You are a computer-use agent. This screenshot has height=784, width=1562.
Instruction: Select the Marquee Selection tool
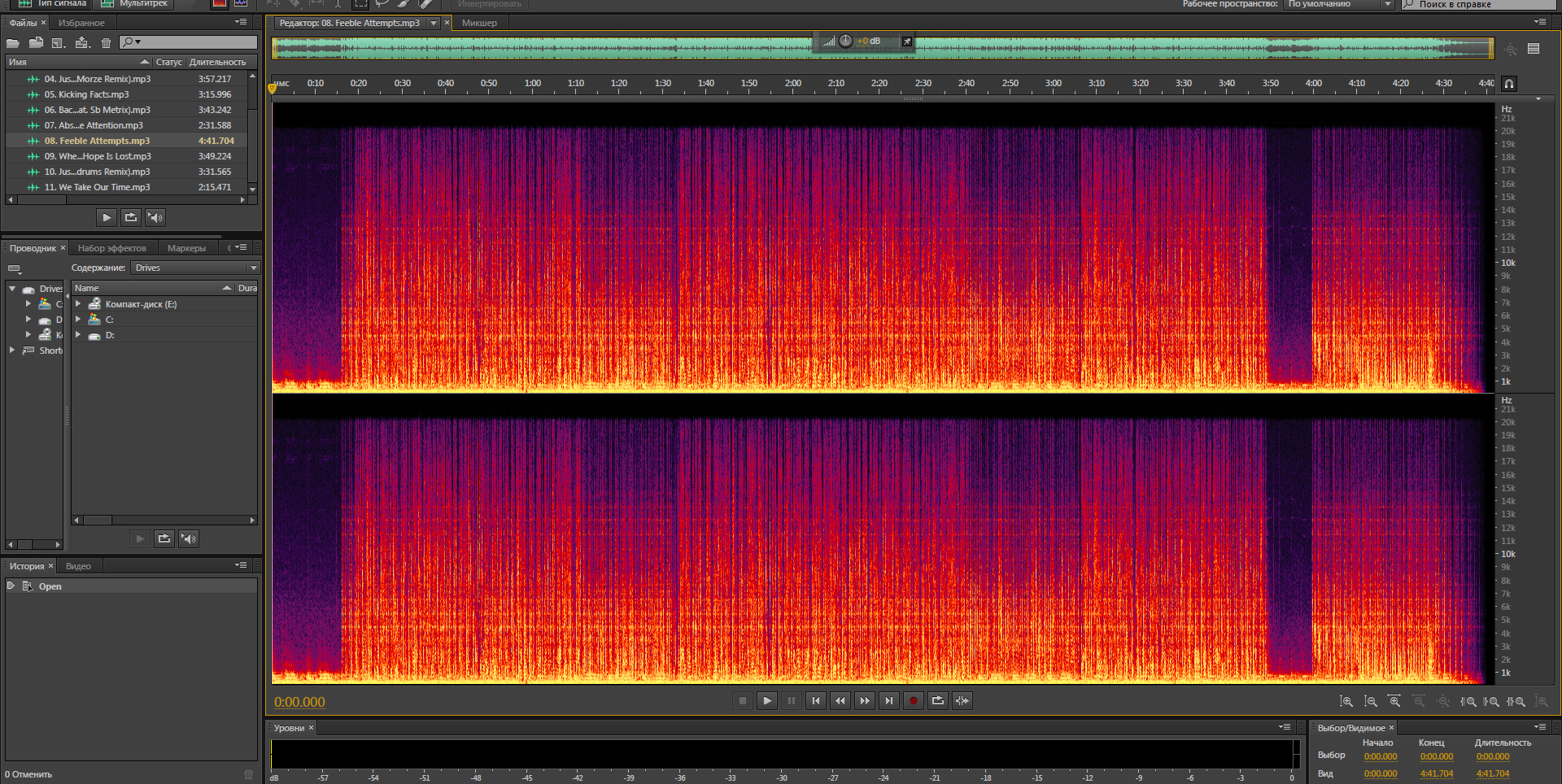click(360, 4)
